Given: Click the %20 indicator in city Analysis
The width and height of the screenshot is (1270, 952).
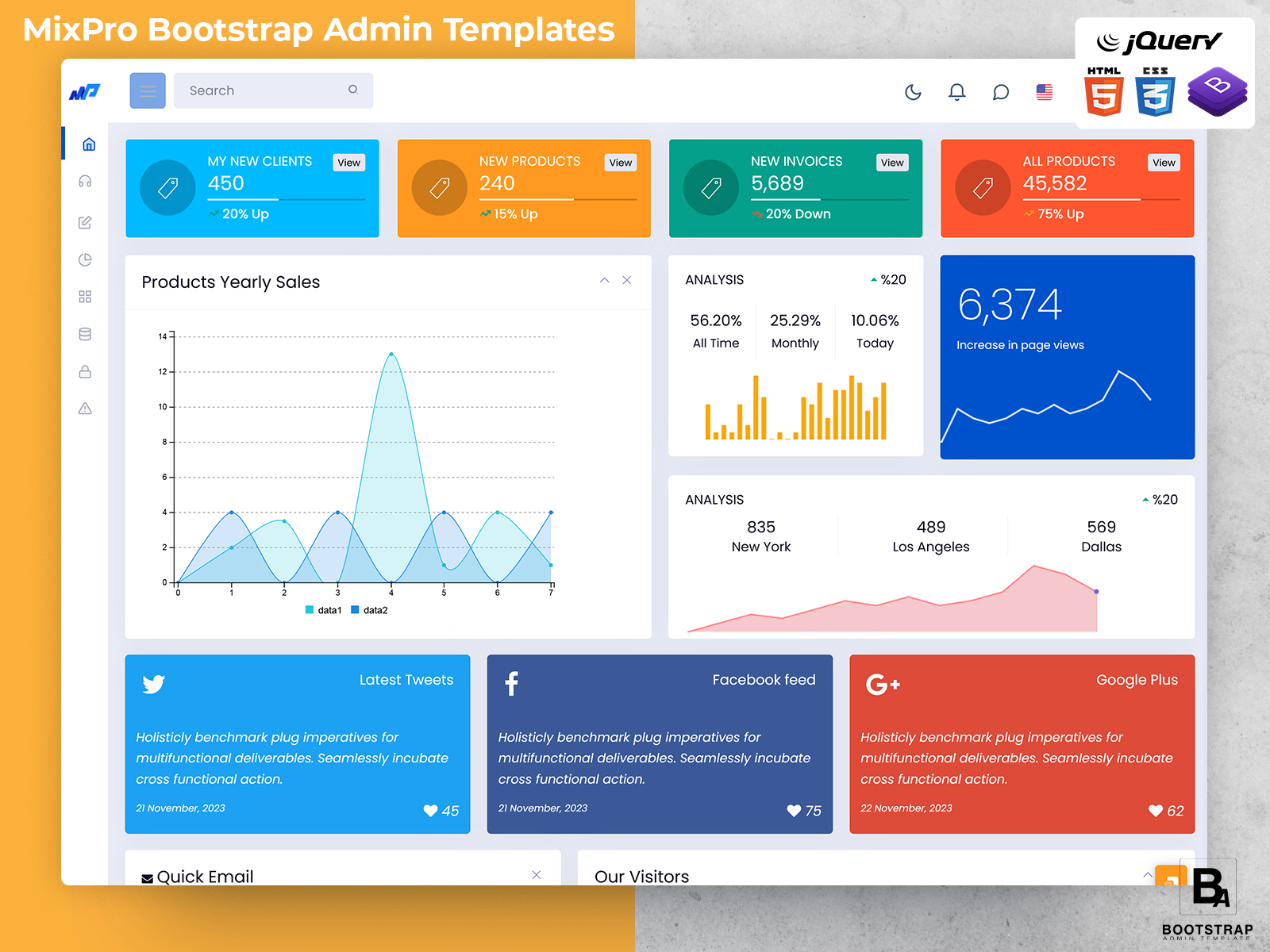Looking at the screenshot, I should point(1160,499).
